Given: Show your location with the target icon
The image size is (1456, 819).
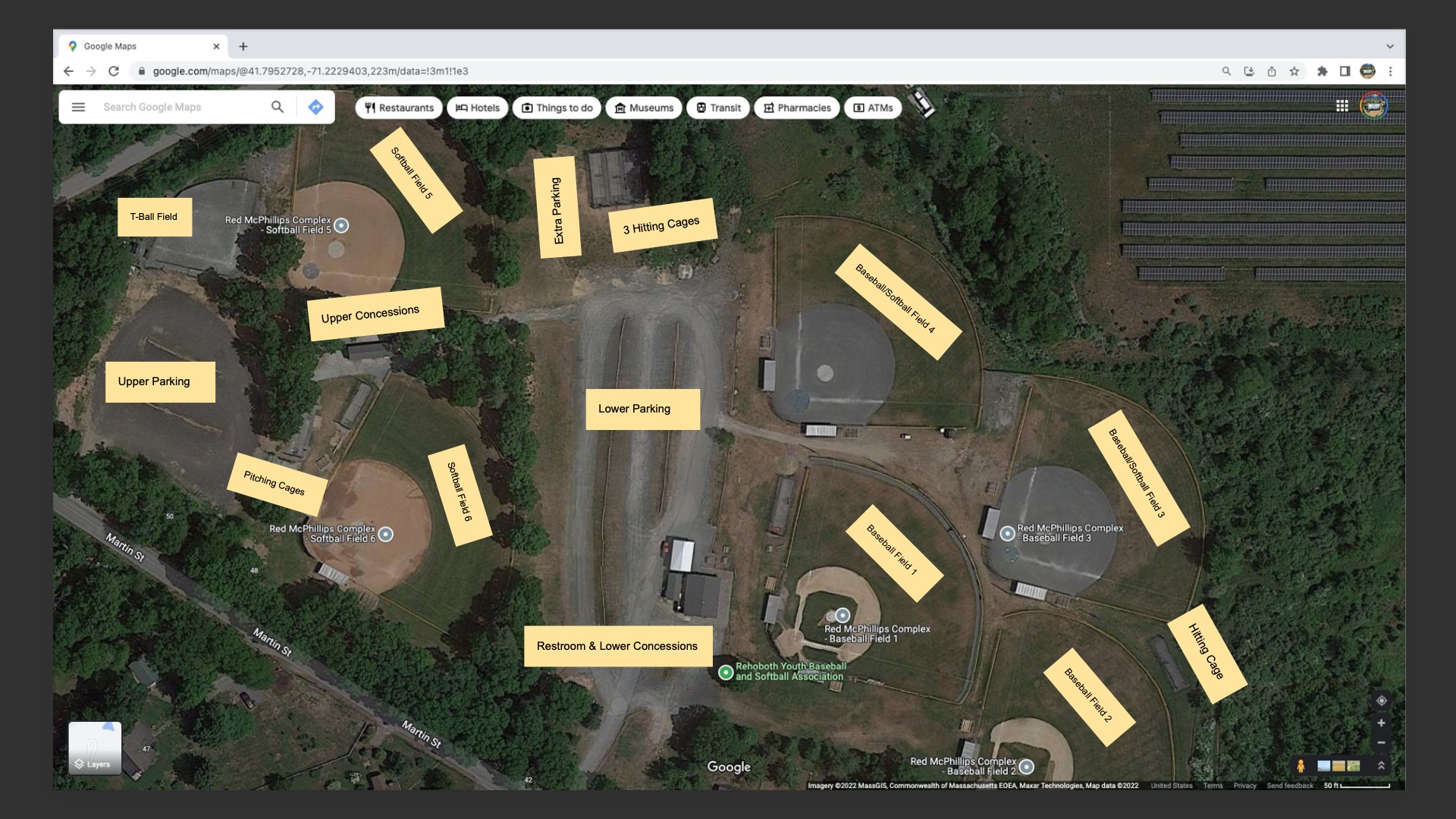Looking at the screenshot, I should tap(1381, 701).
